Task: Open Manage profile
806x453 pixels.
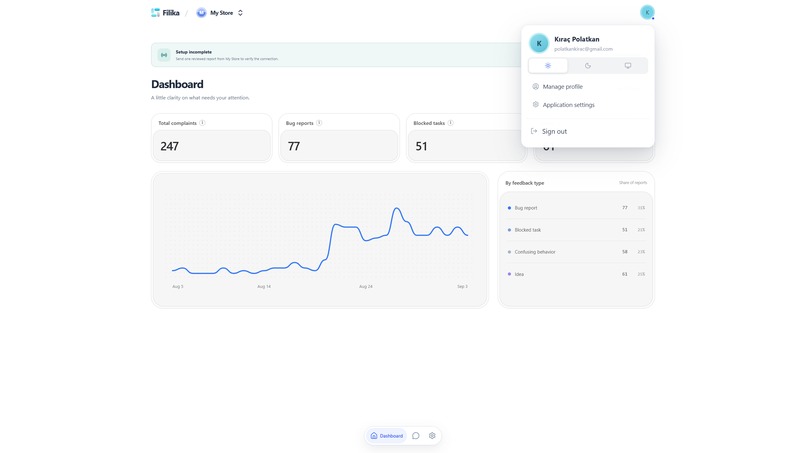Action: (588, 86)
